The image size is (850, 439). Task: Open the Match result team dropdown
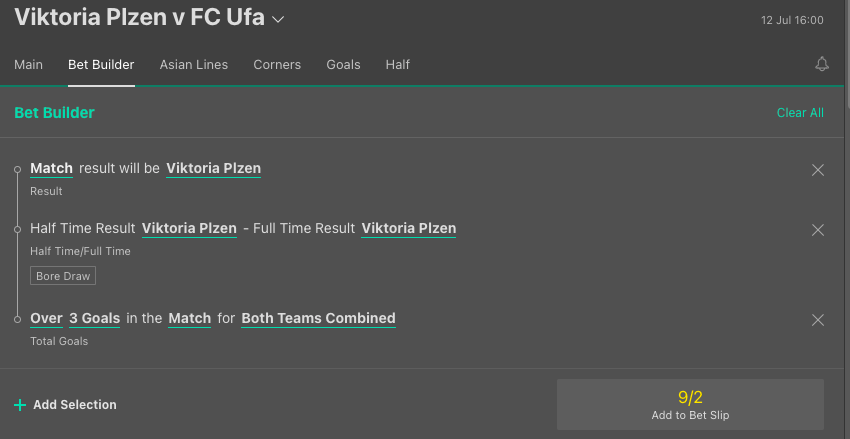pos(213,168)
